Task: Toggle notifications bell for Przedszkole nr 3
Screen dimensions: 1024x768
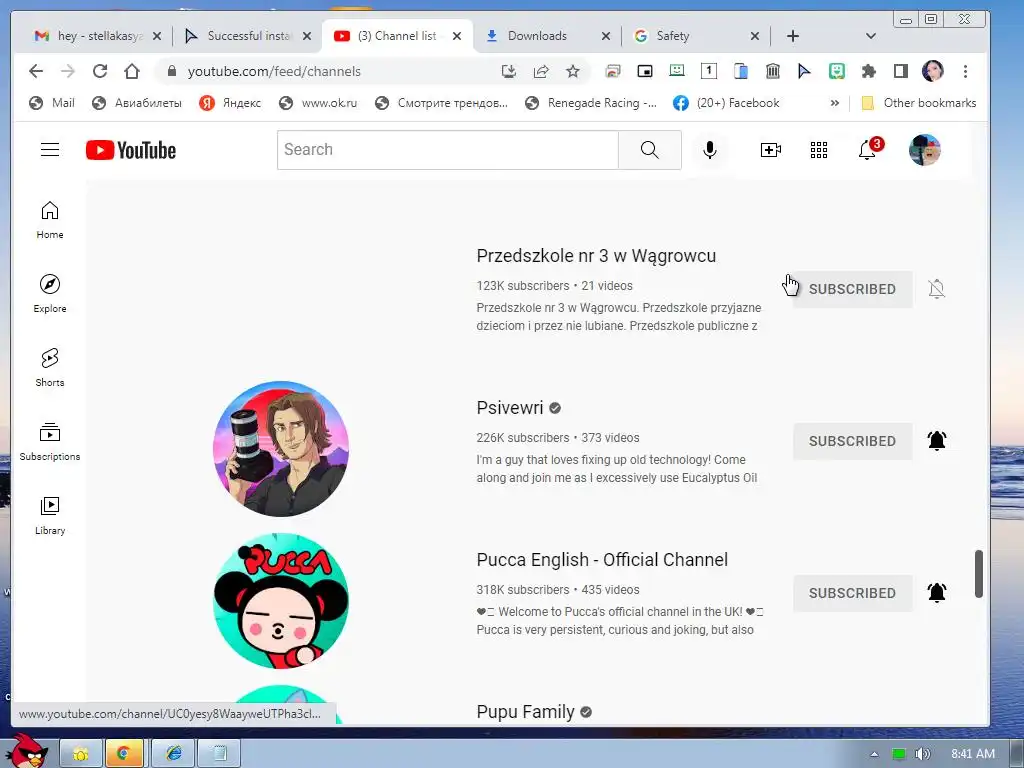Action: 936,289
